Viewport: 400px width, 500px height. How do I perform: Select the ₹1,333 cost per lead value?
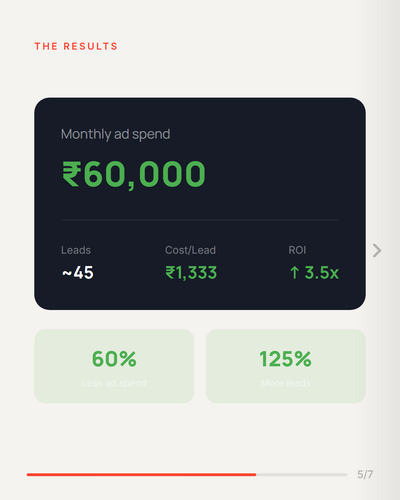pyautogui.click(x=191, y=273)
